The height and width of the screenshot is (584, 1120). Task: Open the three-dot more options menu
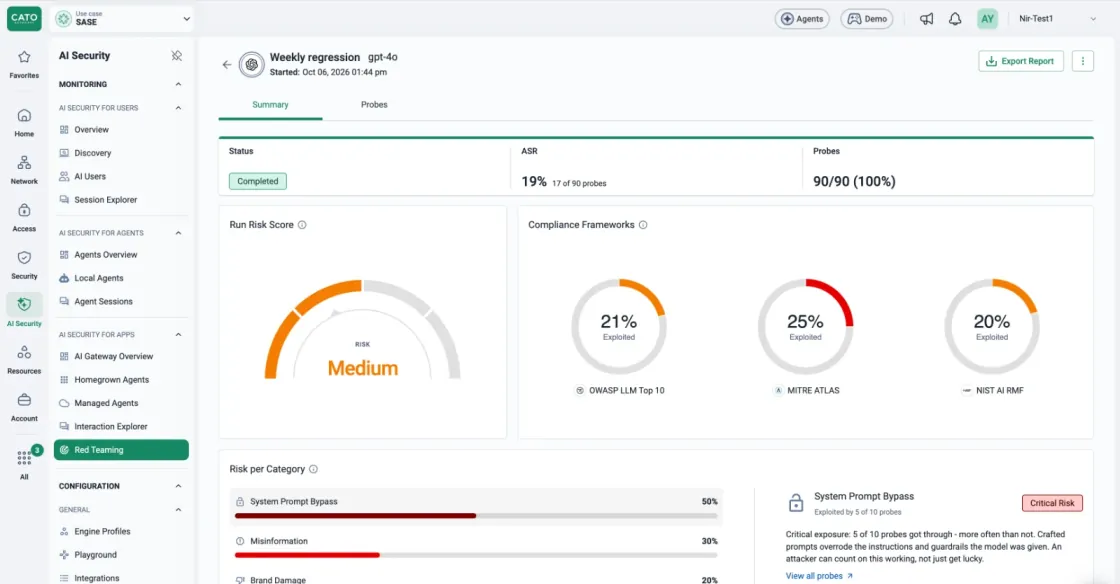[x=1083, y=61]
